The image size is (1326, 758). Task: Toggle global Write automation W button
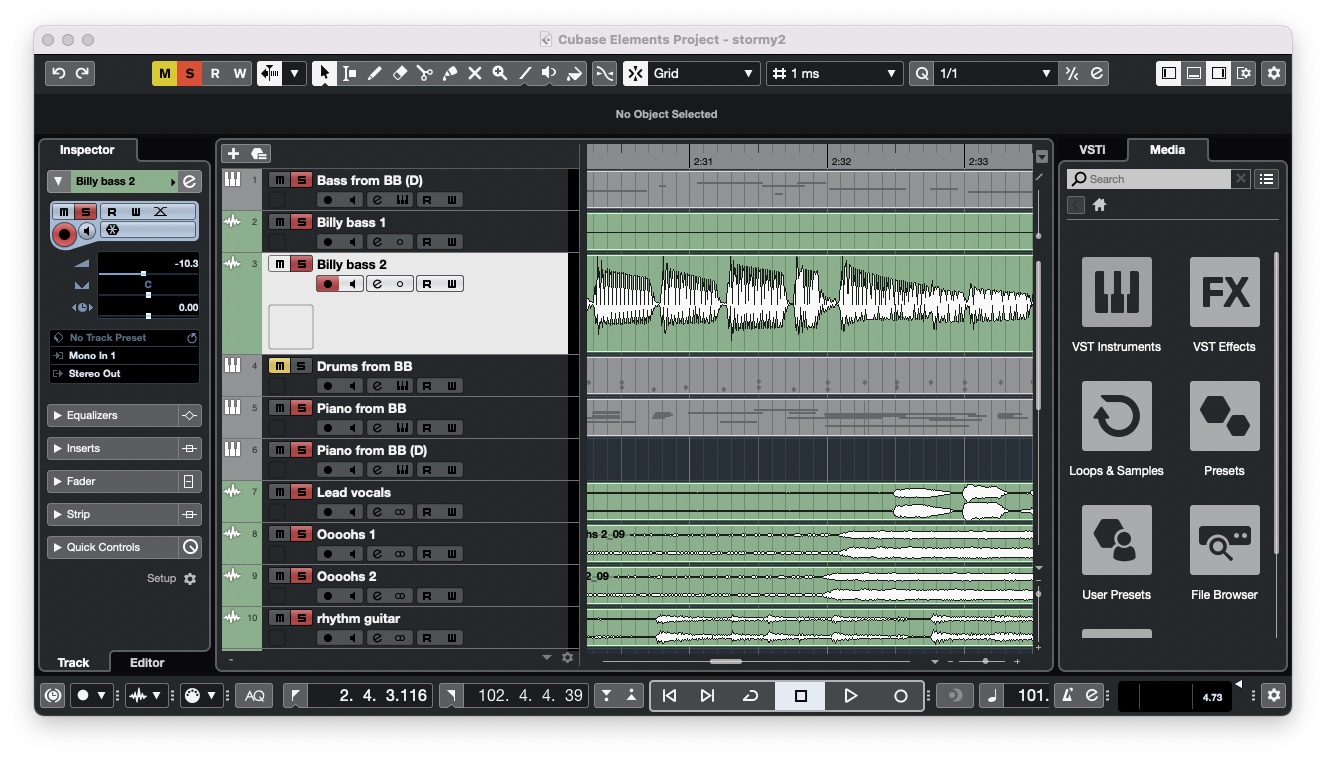click(x=239, y=74)
